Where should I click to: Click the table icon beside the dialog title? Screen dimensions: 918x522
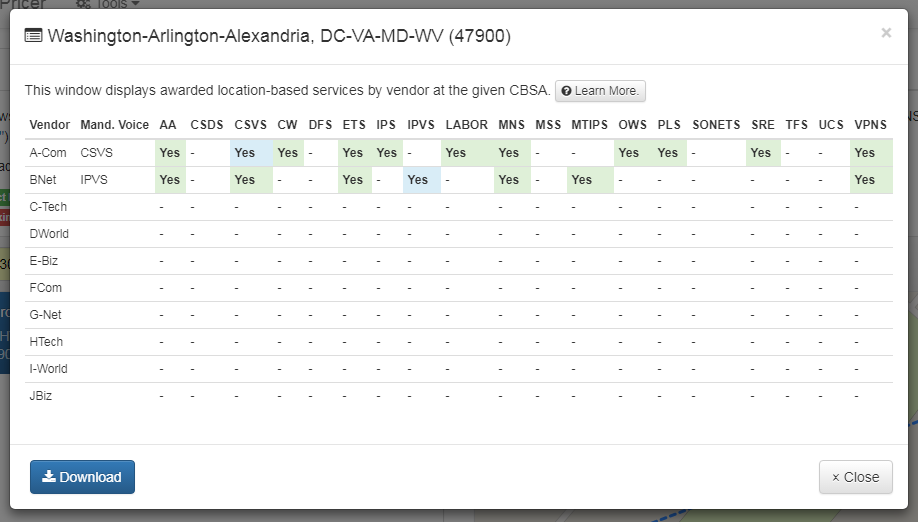click(x=33, y=37)
